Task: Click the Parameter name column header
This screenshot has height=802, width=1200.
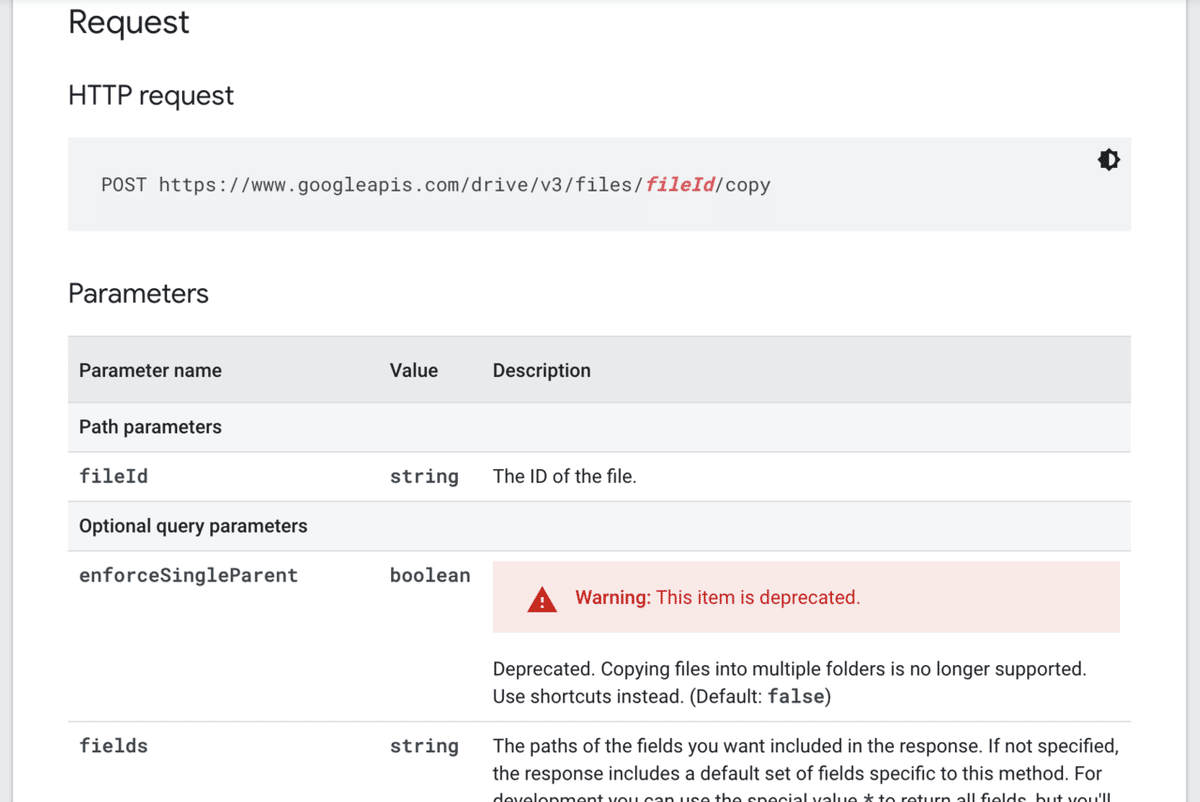Action: pos(150,370)
